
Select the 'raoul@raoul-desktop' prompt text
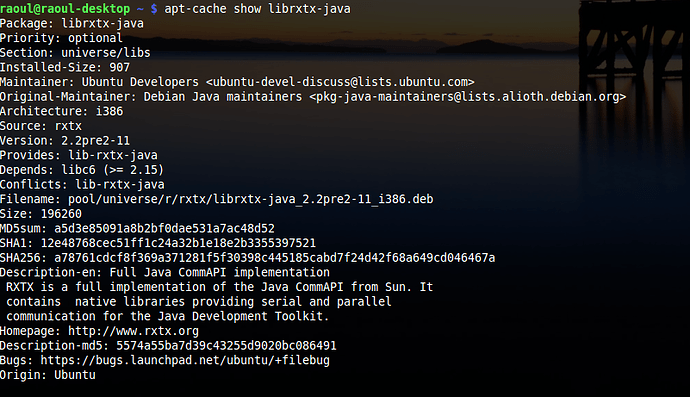(65, 9)
